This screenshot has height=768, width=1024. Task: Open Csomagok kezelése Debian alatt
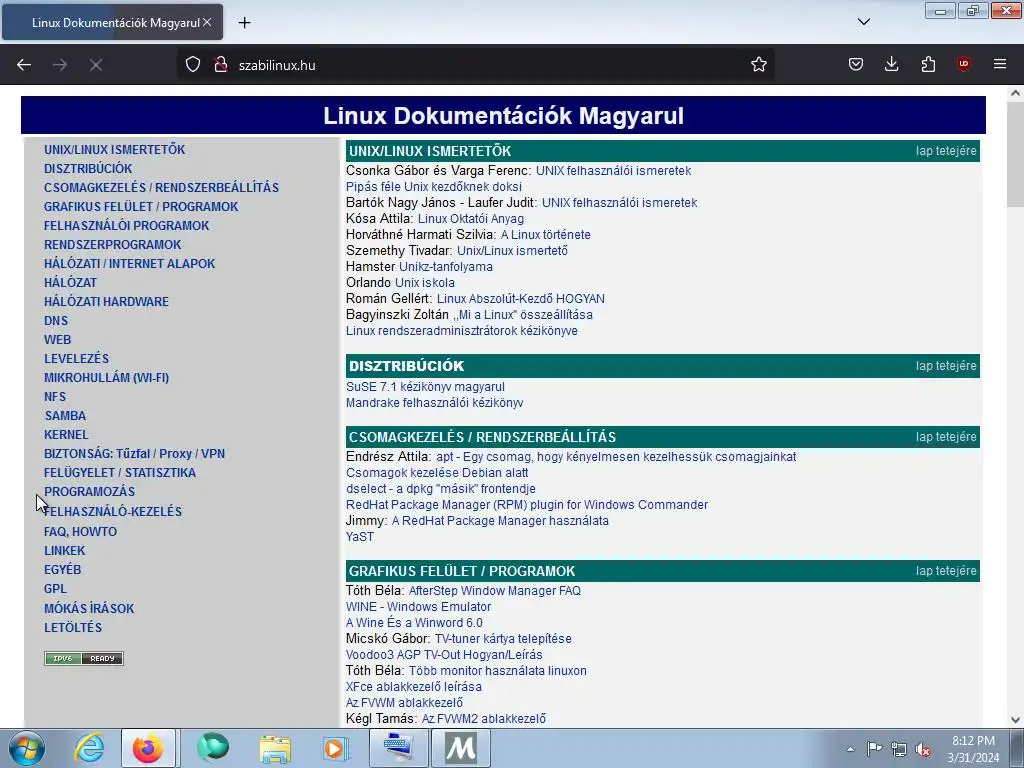[437, 473]
